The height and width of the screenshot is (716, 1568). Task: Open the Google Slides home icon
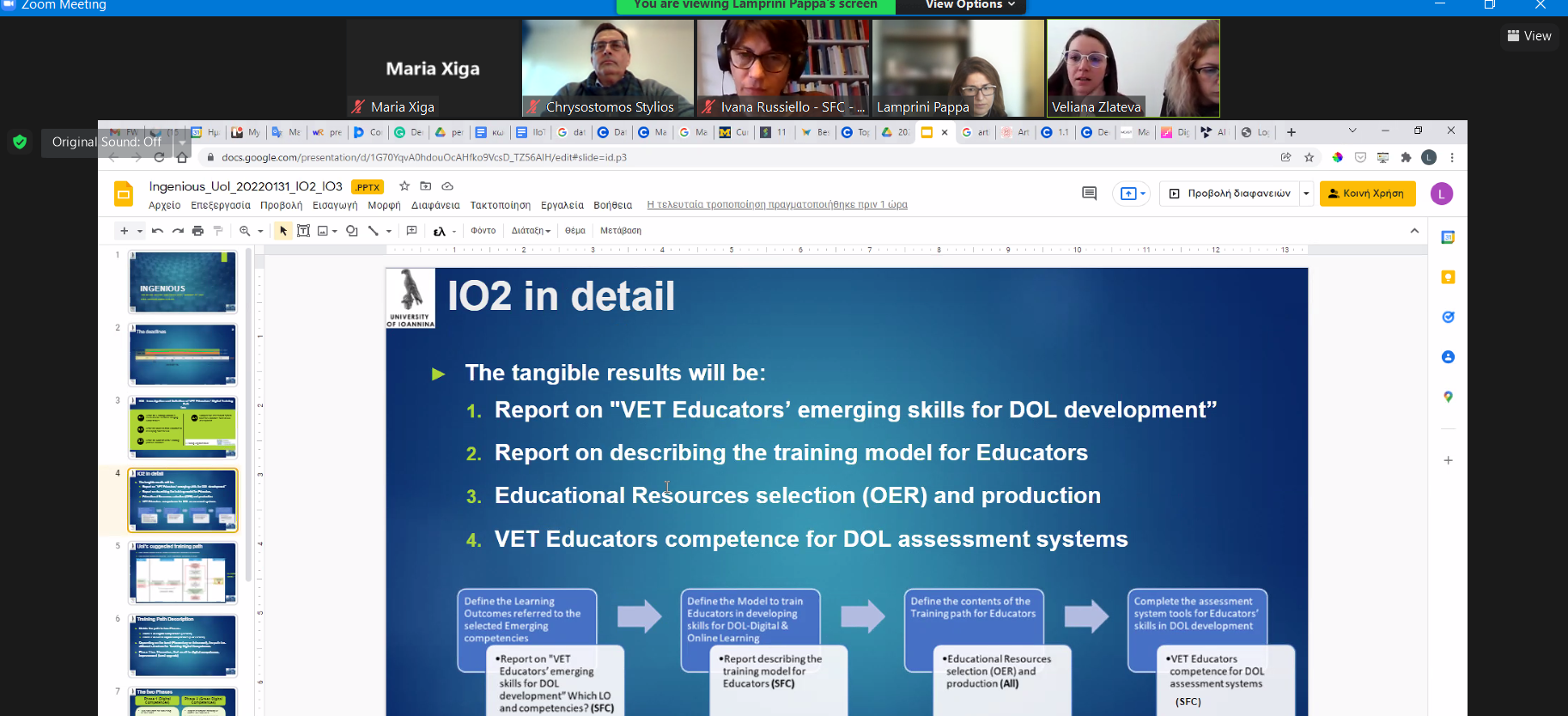click(124, 194)
